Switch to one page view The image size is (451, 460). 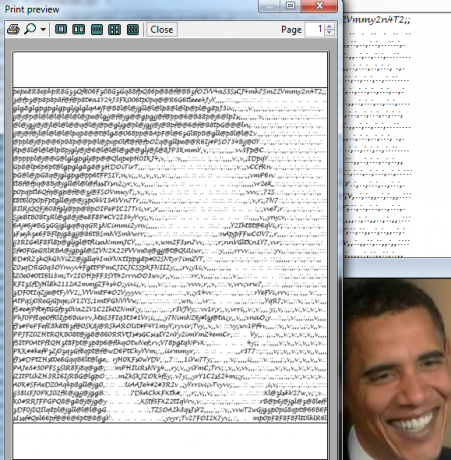61,29
